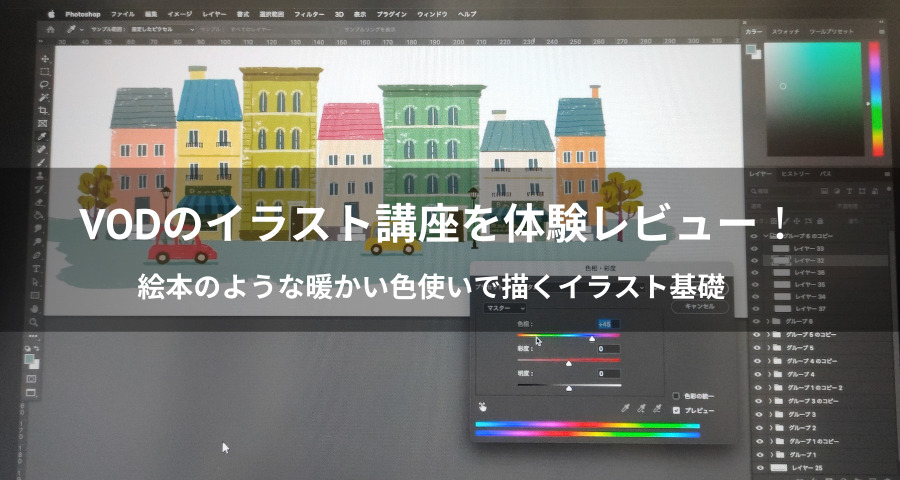Hide layer レイヤー 33 via eye icon

click(x=755, y=249)
